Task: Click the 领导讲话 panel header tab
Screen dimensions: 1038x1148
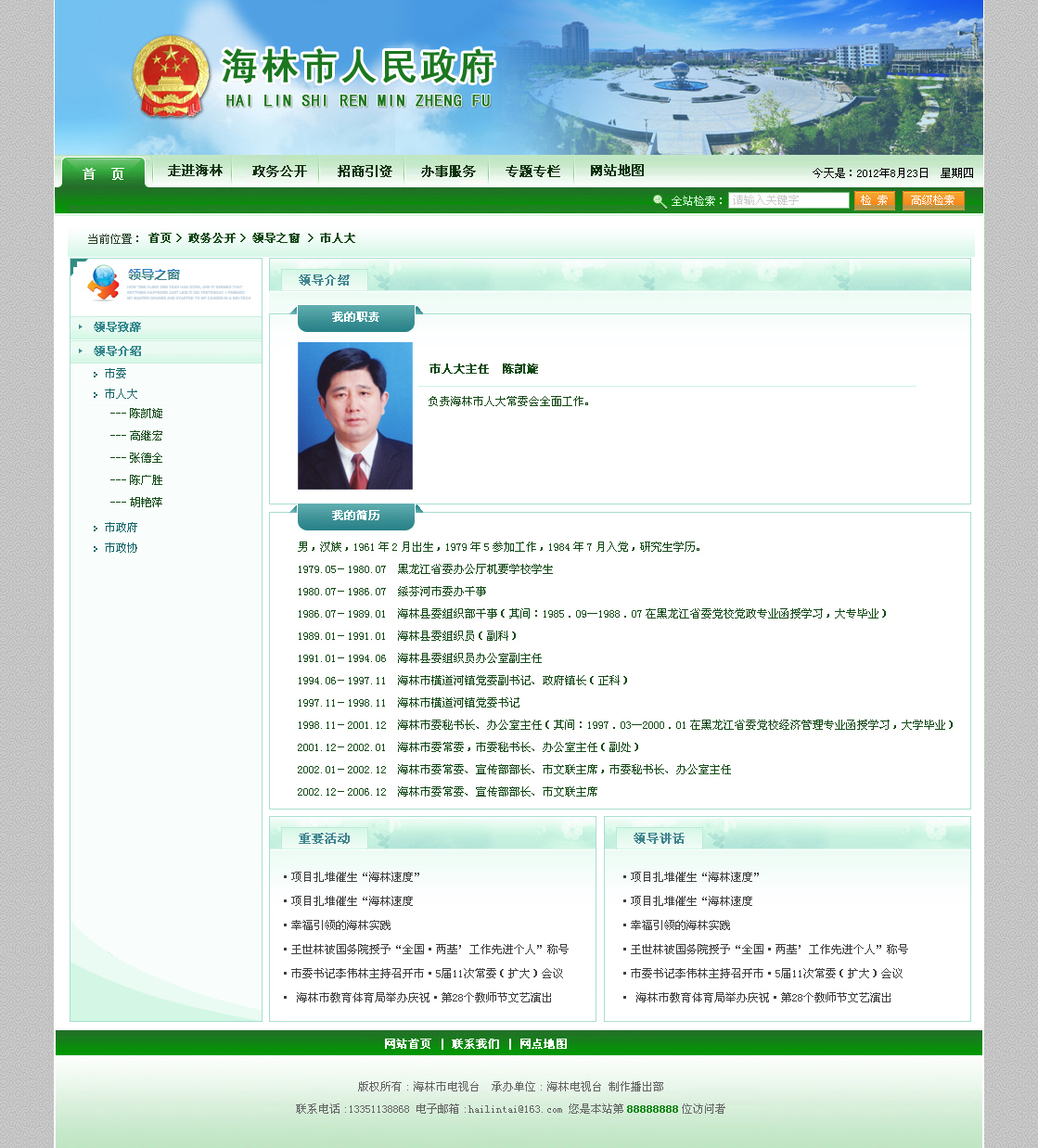Action: pyautogui.click(x=659, y=838)
